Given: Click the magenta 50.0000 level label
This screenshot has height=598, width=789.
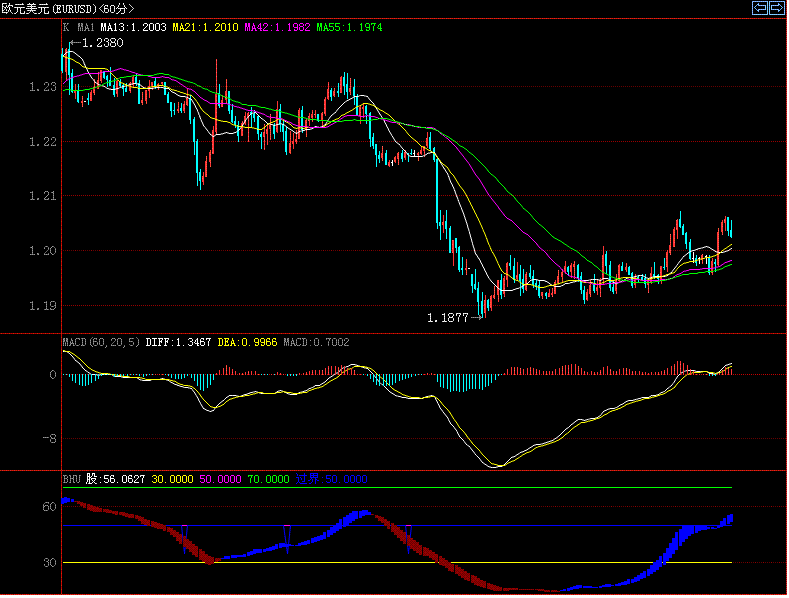Looking at the screenshot, I should [220, 479].
